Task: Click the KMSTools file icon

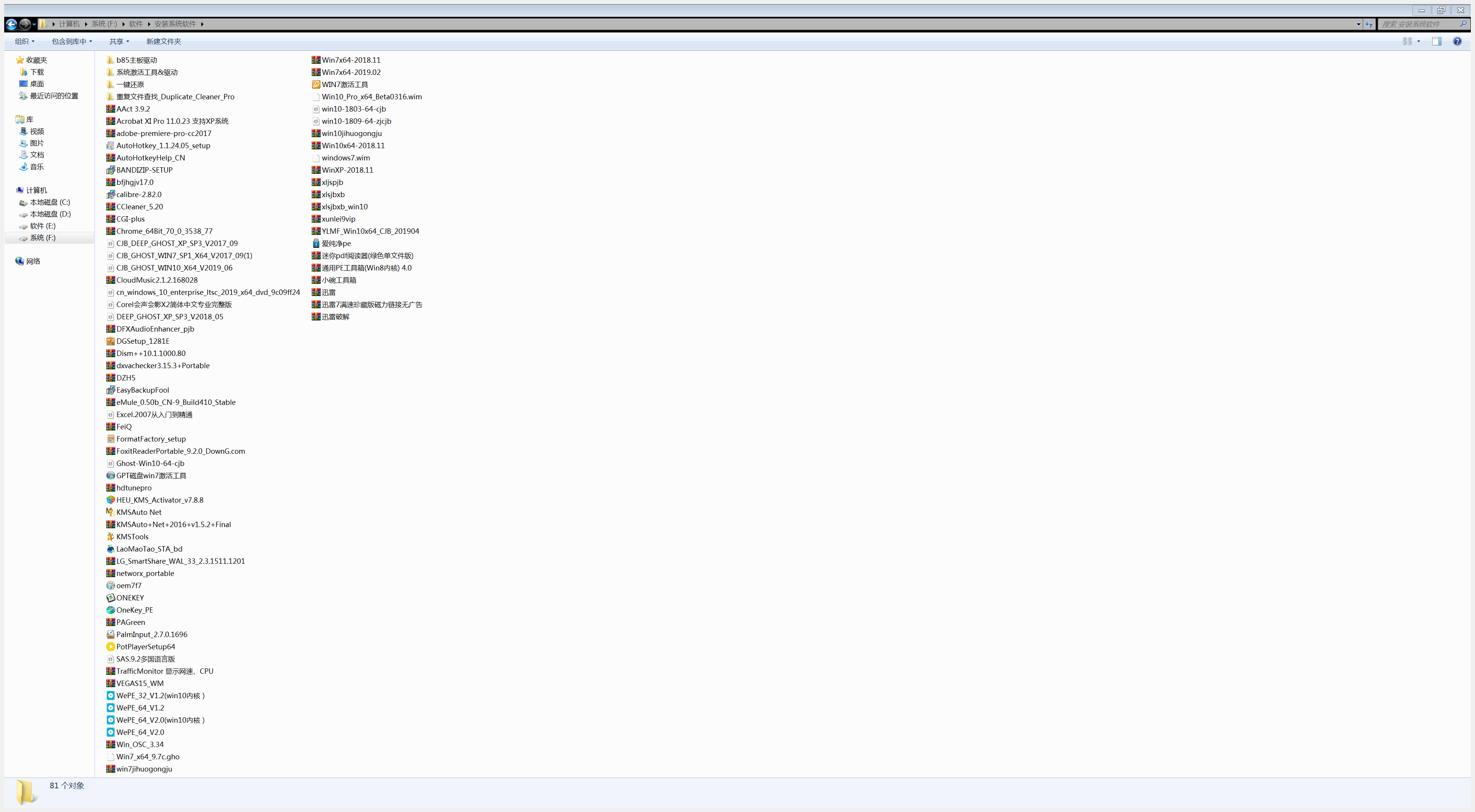Action: [110, 537]
